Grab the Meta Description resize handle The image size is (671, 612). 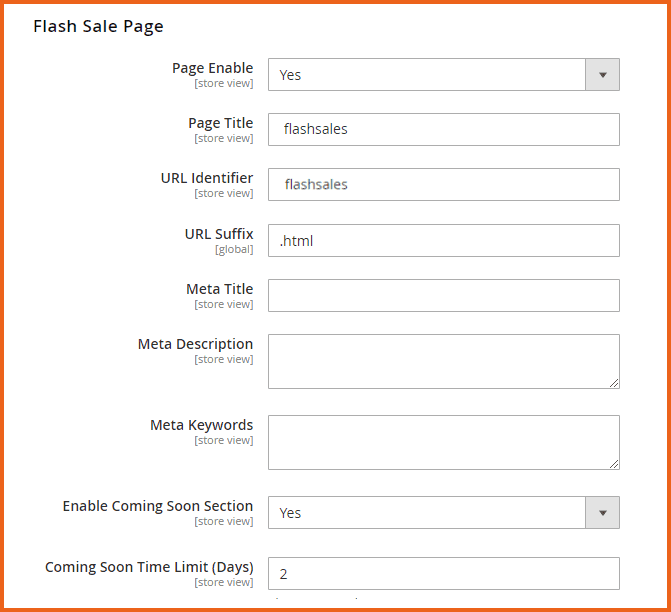(x=614, y=383)
